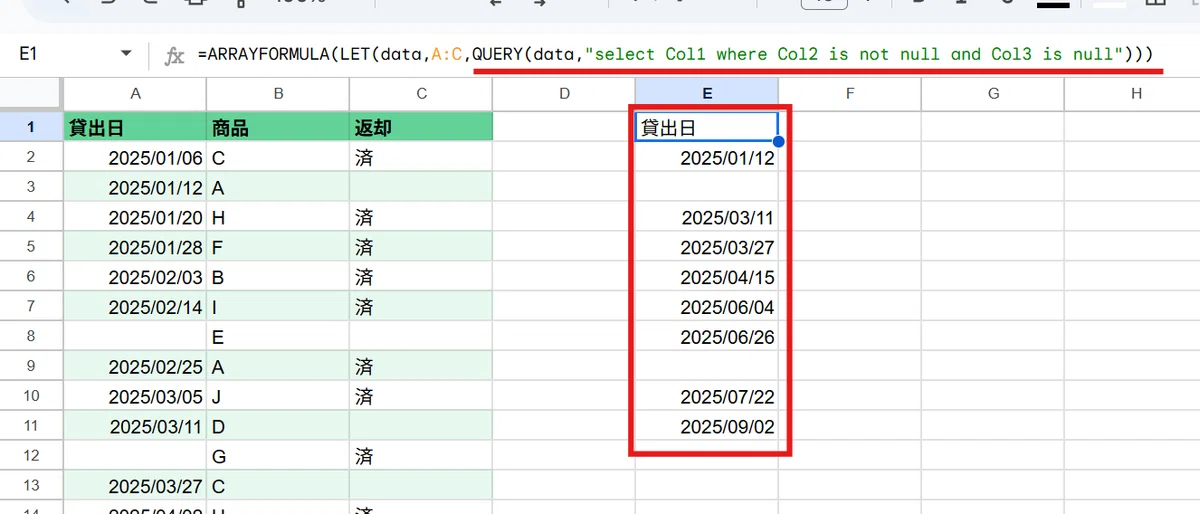The height and width of the screenshot is (514, 1200).
Task: Click 2025/03/27 in column A
Action: pyautogui.click(x=135, y=486)
